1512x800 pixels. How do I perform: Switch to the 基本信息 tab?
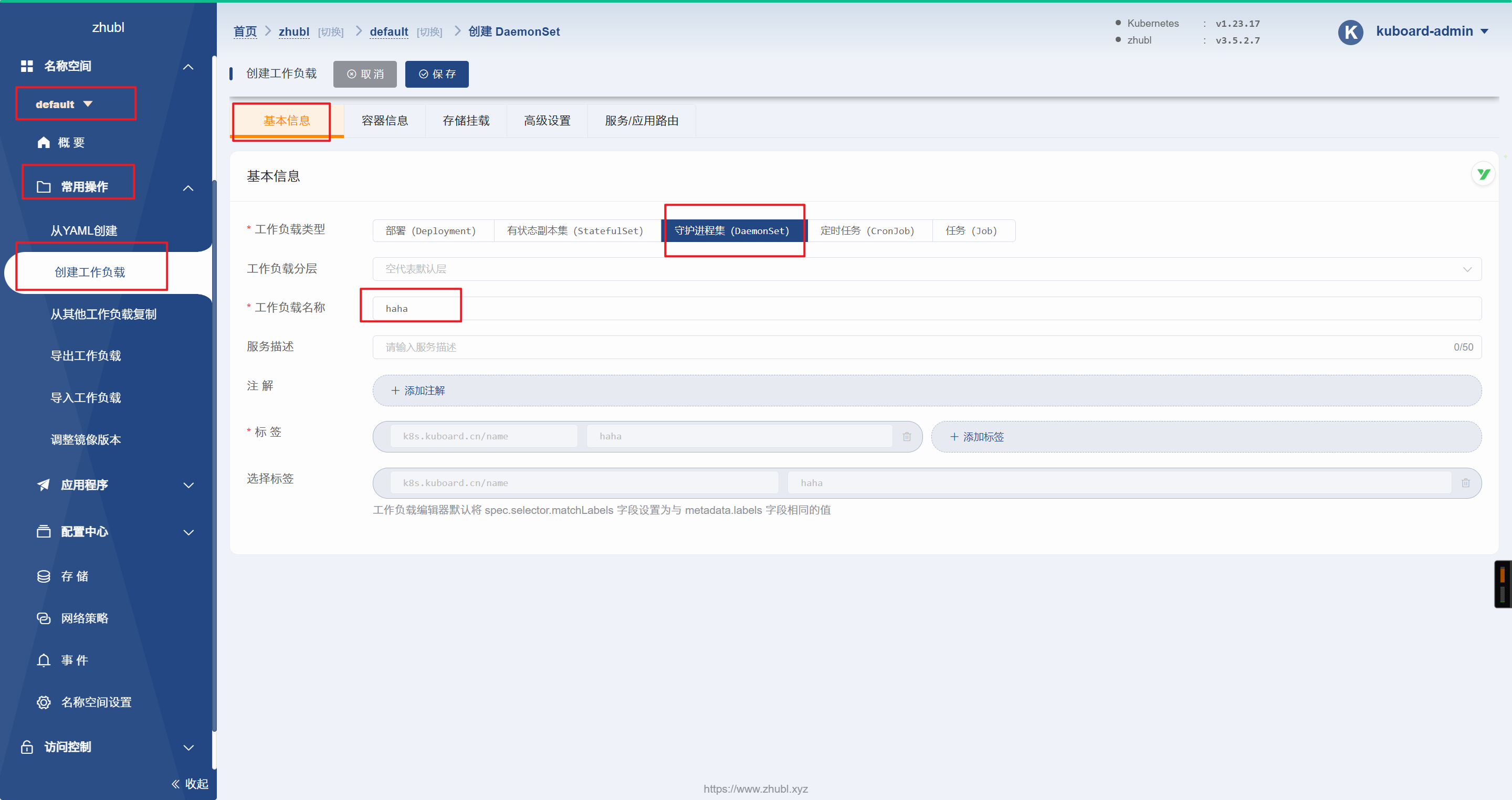287,120
